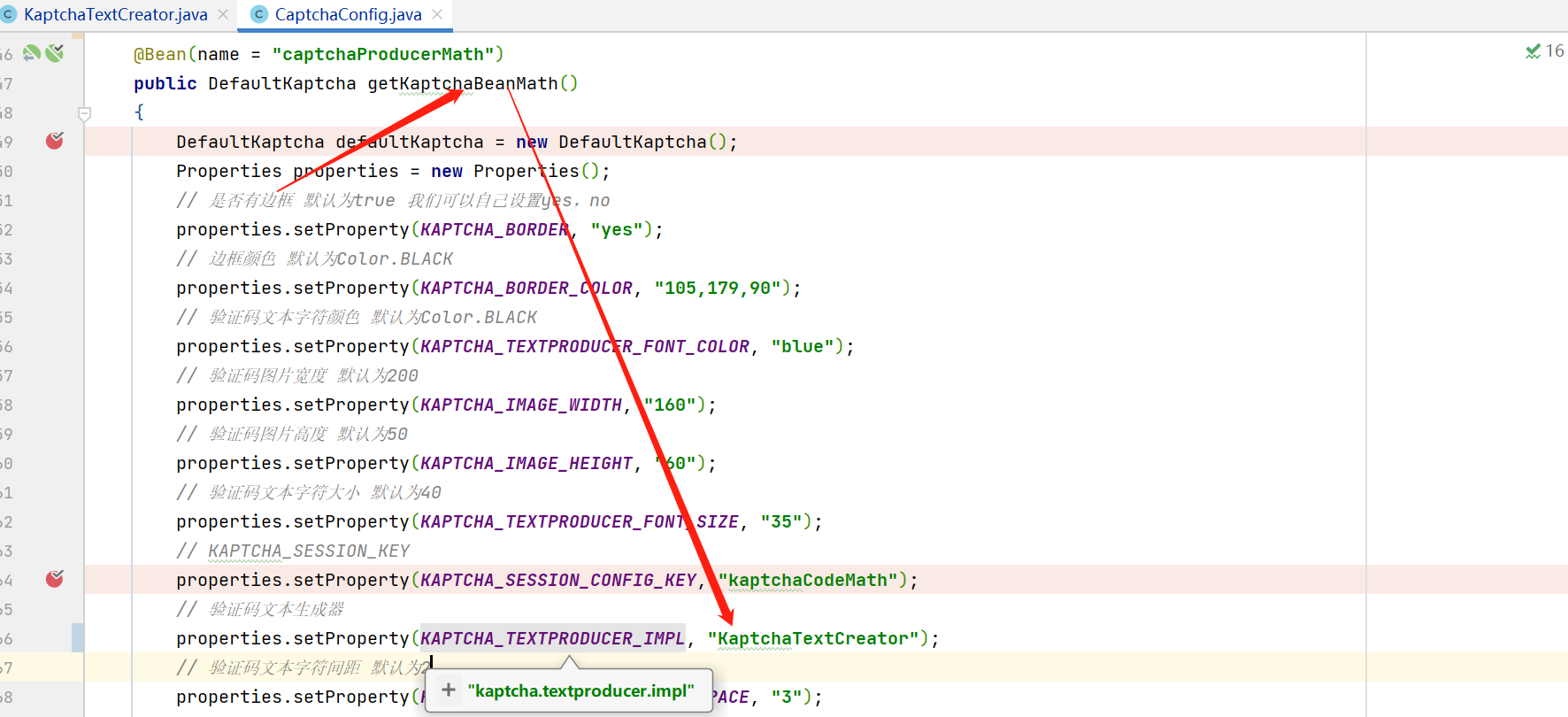The width and height of the screenshot is (1568, 717).
Task: Click the defaultKaptcha variable name
Action: tap(410, 142)
